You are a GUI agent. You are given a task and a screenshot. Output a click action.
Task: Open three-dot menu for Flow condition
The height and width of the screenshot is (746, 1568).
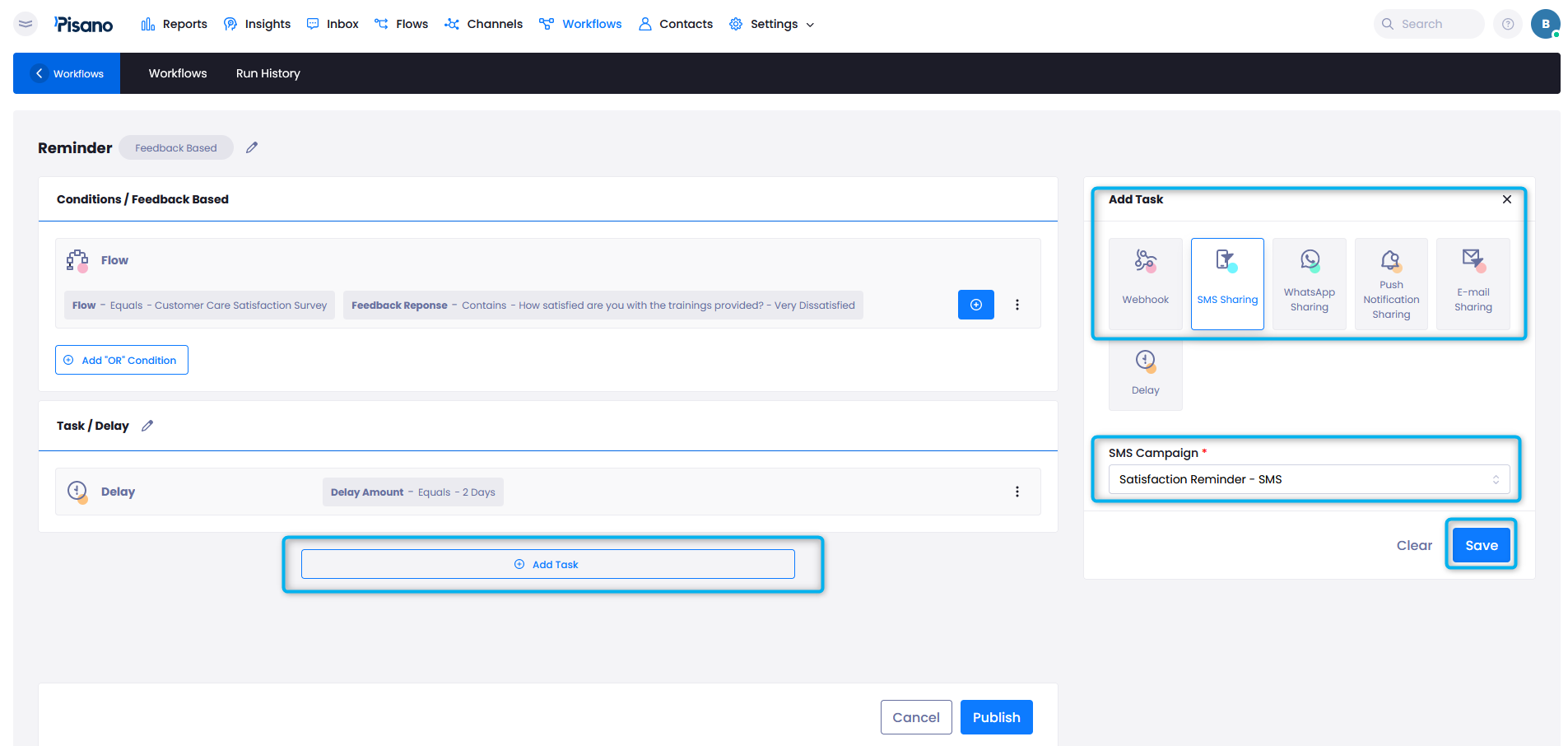pos(1017,305)
